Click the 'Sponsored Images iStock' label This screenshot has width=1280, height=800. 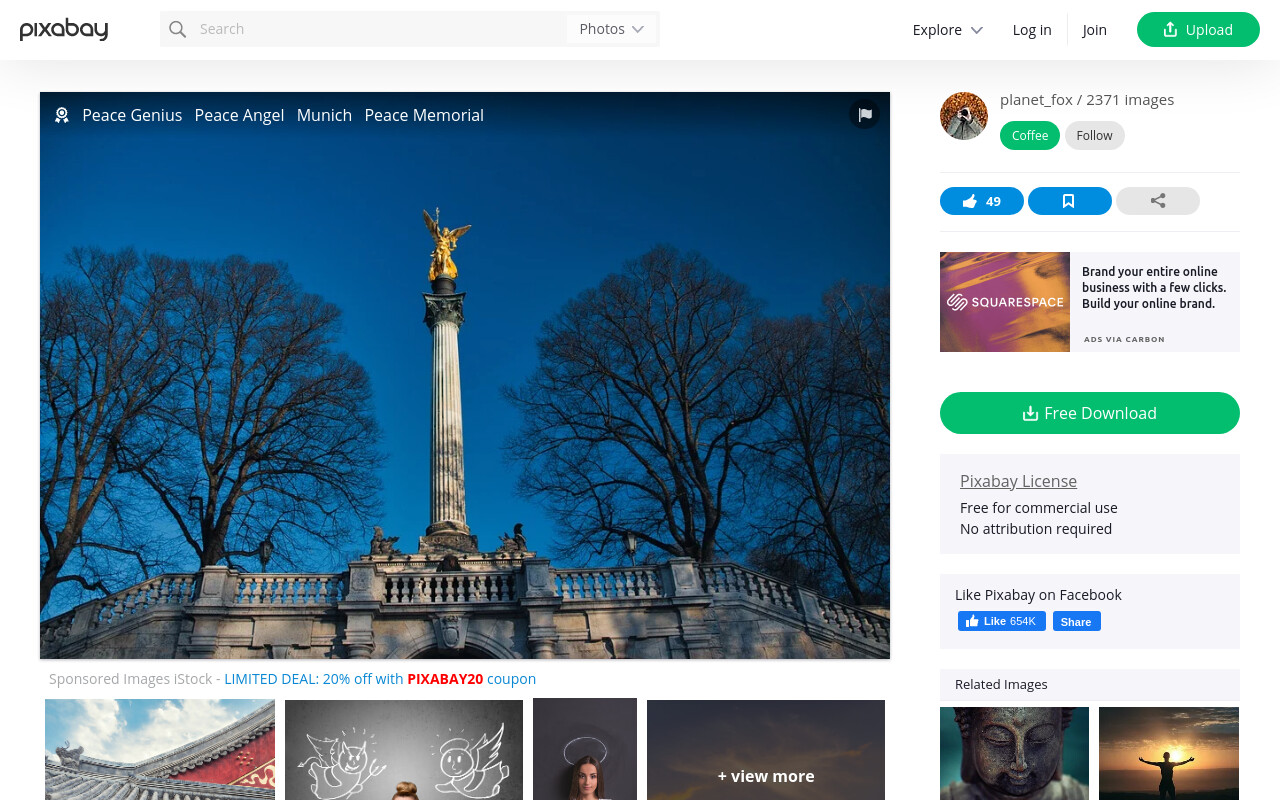tap(131, 678)
